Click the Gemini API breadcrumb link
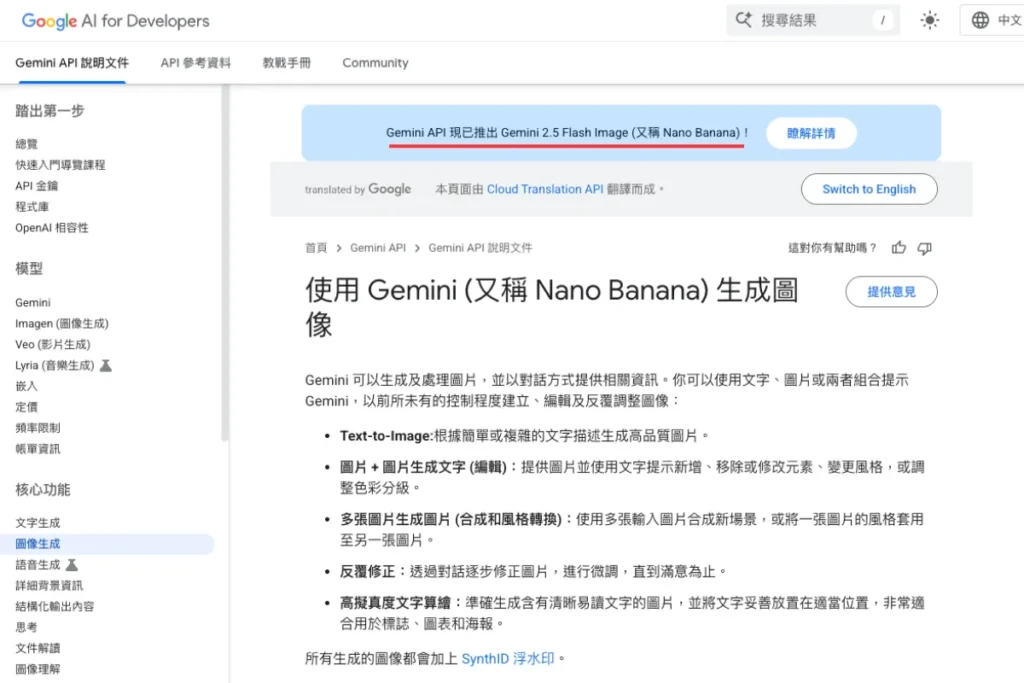1024x683 pixels. pyautogui.click(x=377, y=247)
